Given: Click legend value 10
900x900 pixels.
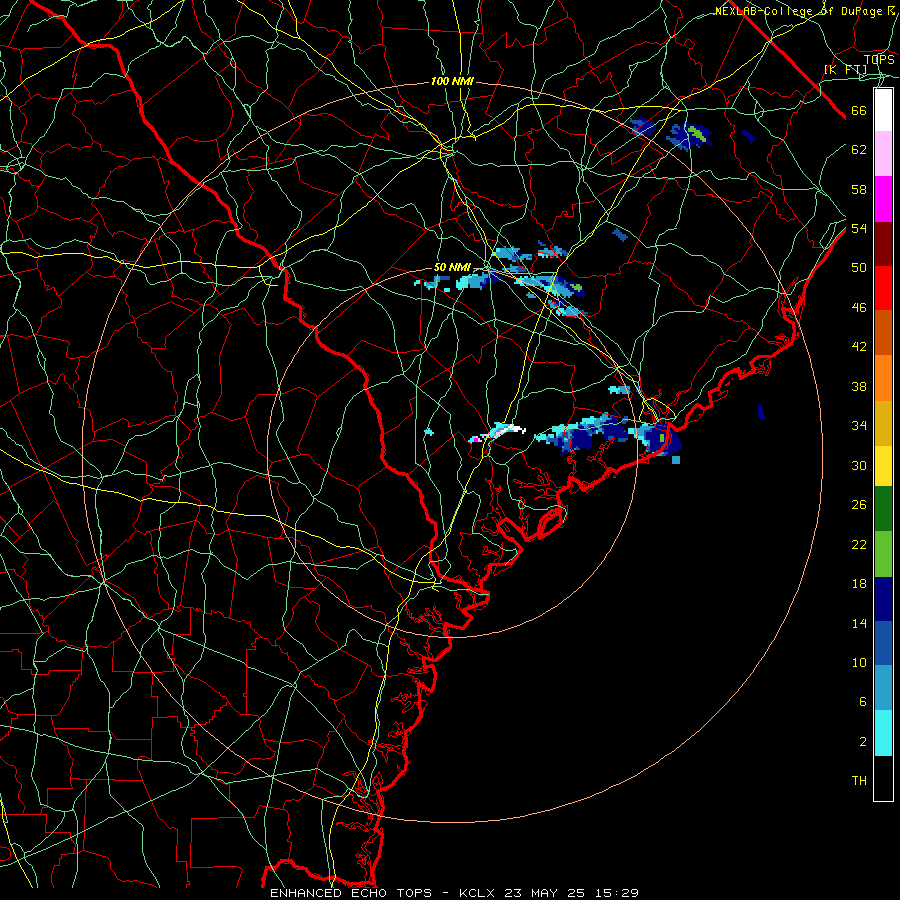Looking at the screenshot, I should (859, 662).
